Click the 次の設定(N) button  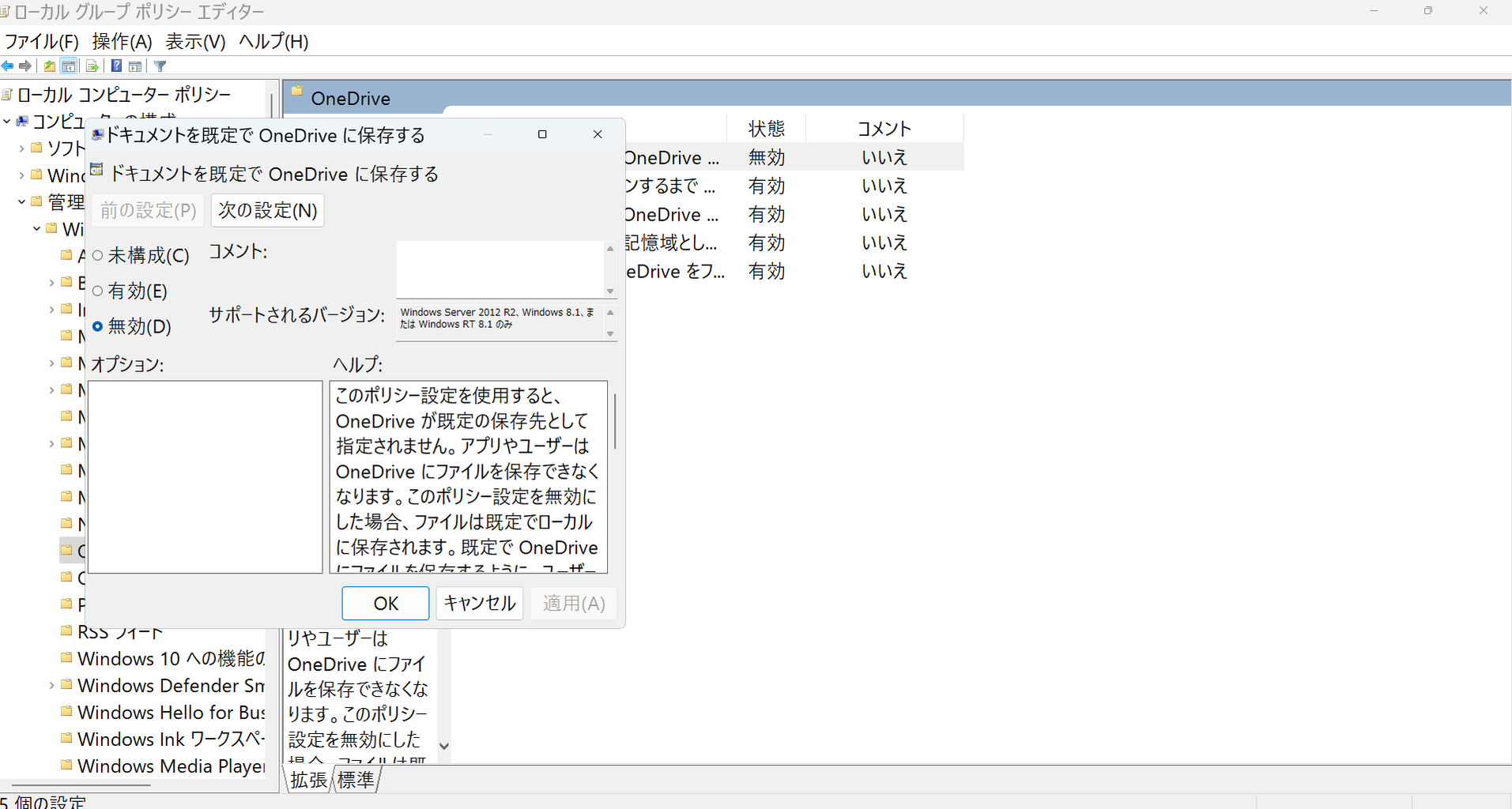pyautogui.click(x=268, y=210)
